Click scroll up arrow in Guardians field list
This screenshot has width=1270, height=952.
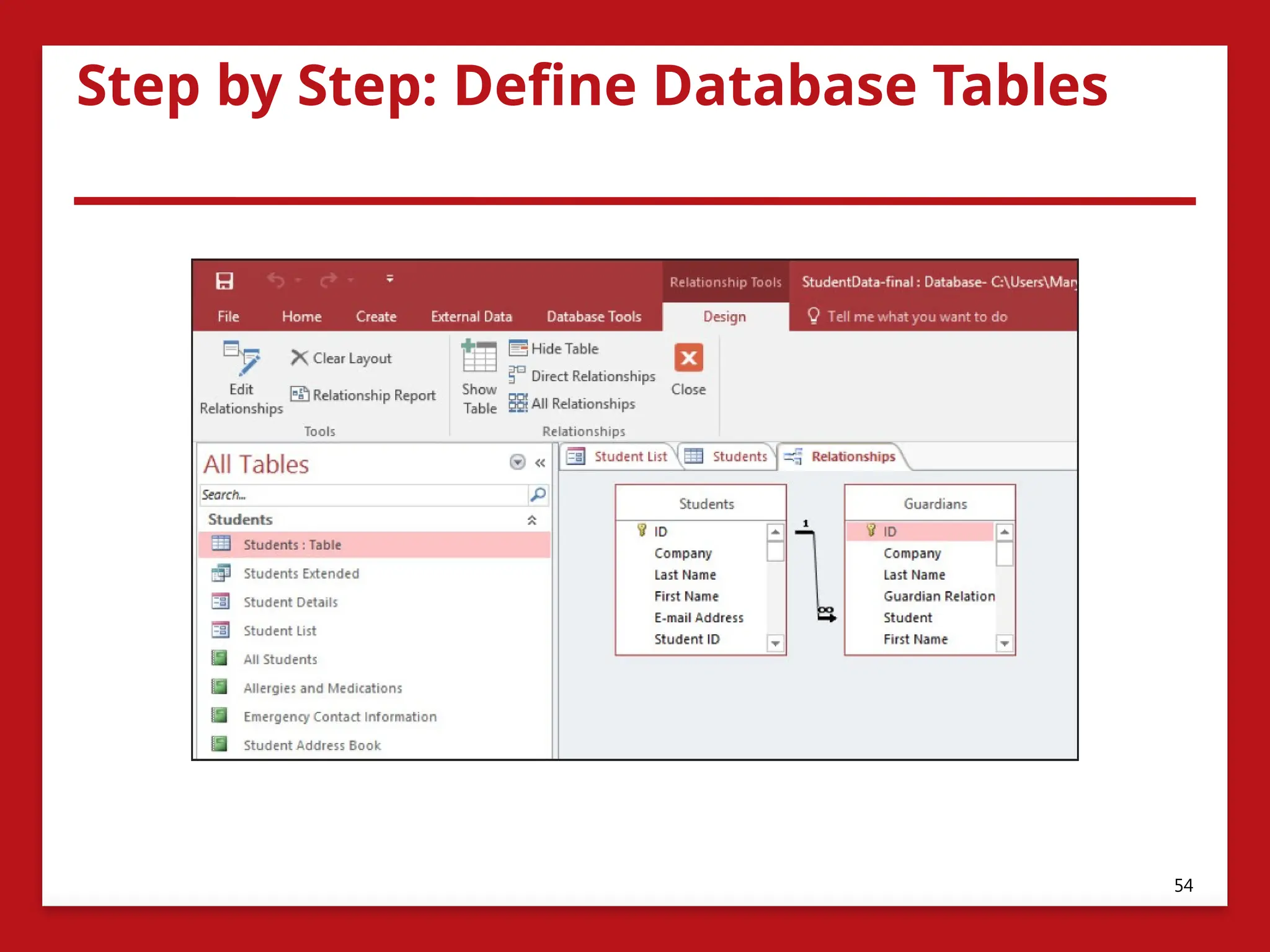click(x=1005, y=532)
